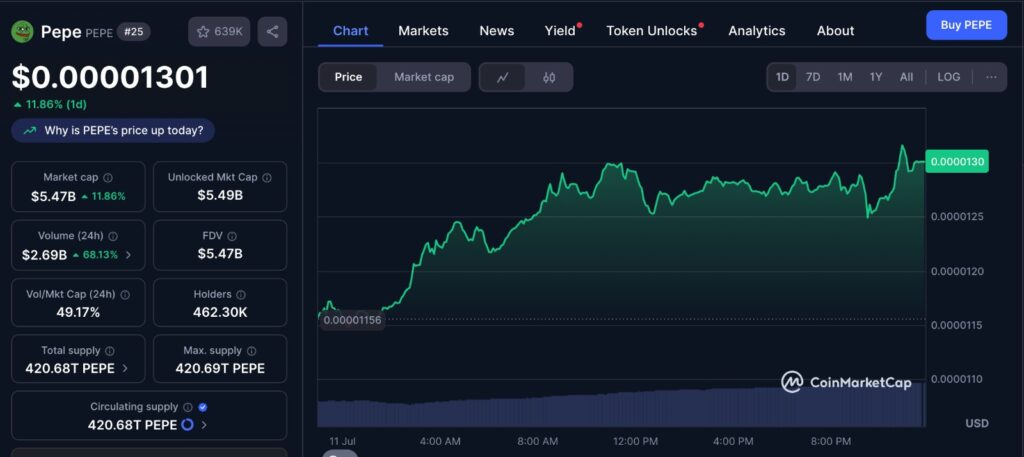Click the $5.49B unlocked market cap value
The width and height of the screenshot is (1024, 457).
click(220, 195)
